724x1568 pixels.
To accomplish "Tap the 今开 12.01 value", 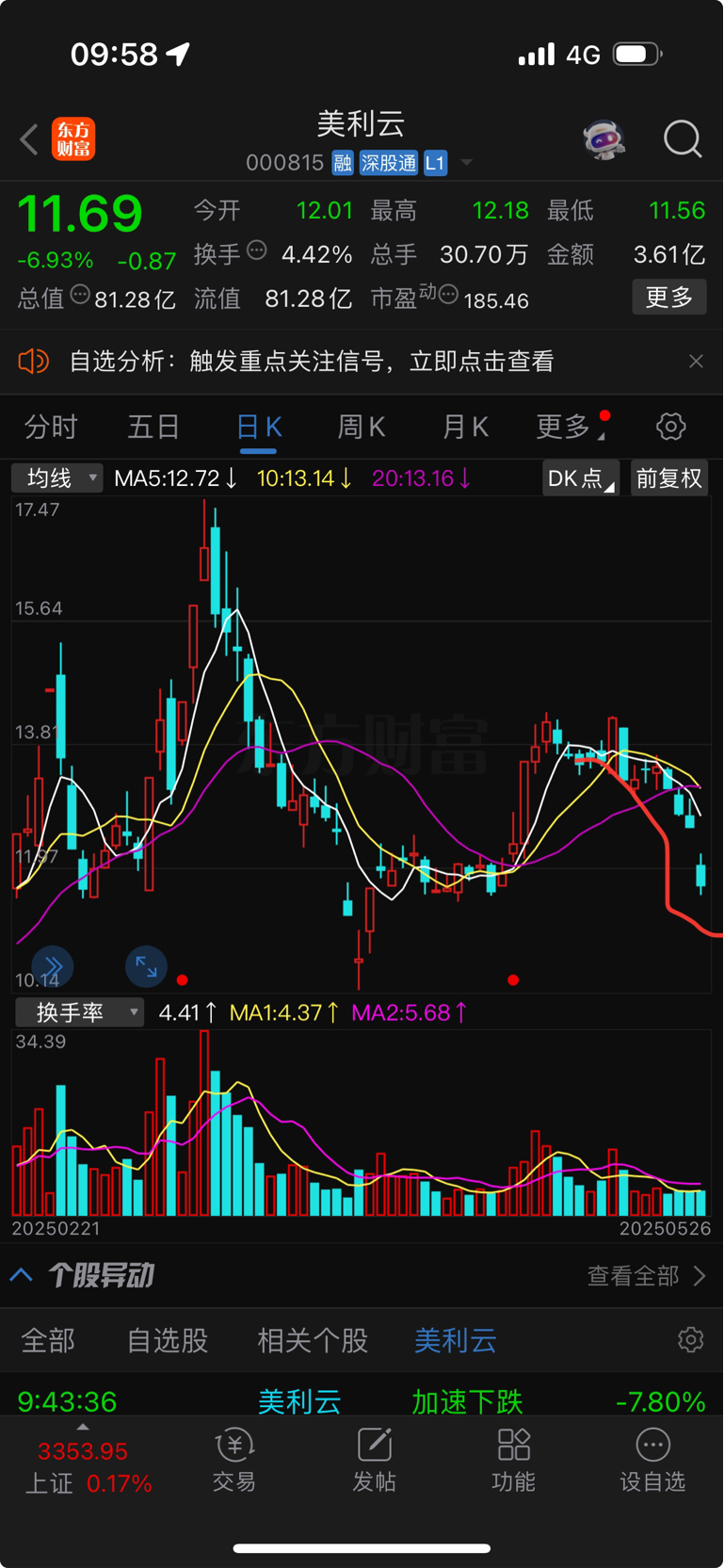I will pos(325,210).
